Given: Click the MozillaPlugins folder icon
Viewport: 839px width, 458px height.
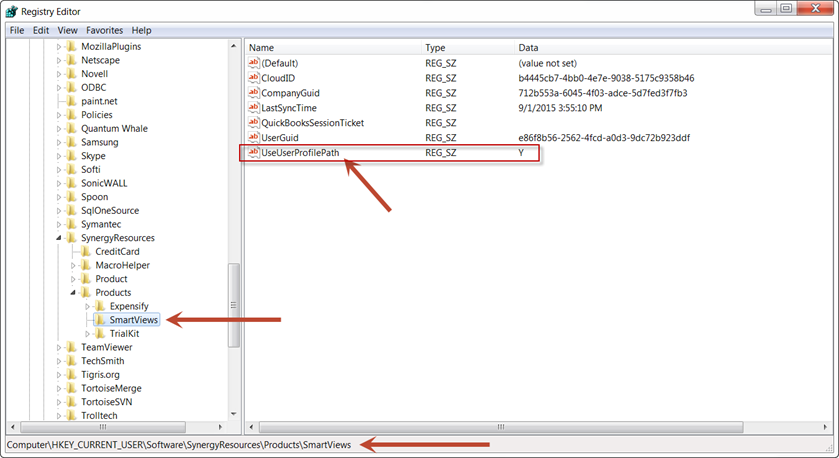Looking at the screenshot, I should point(72,47).
